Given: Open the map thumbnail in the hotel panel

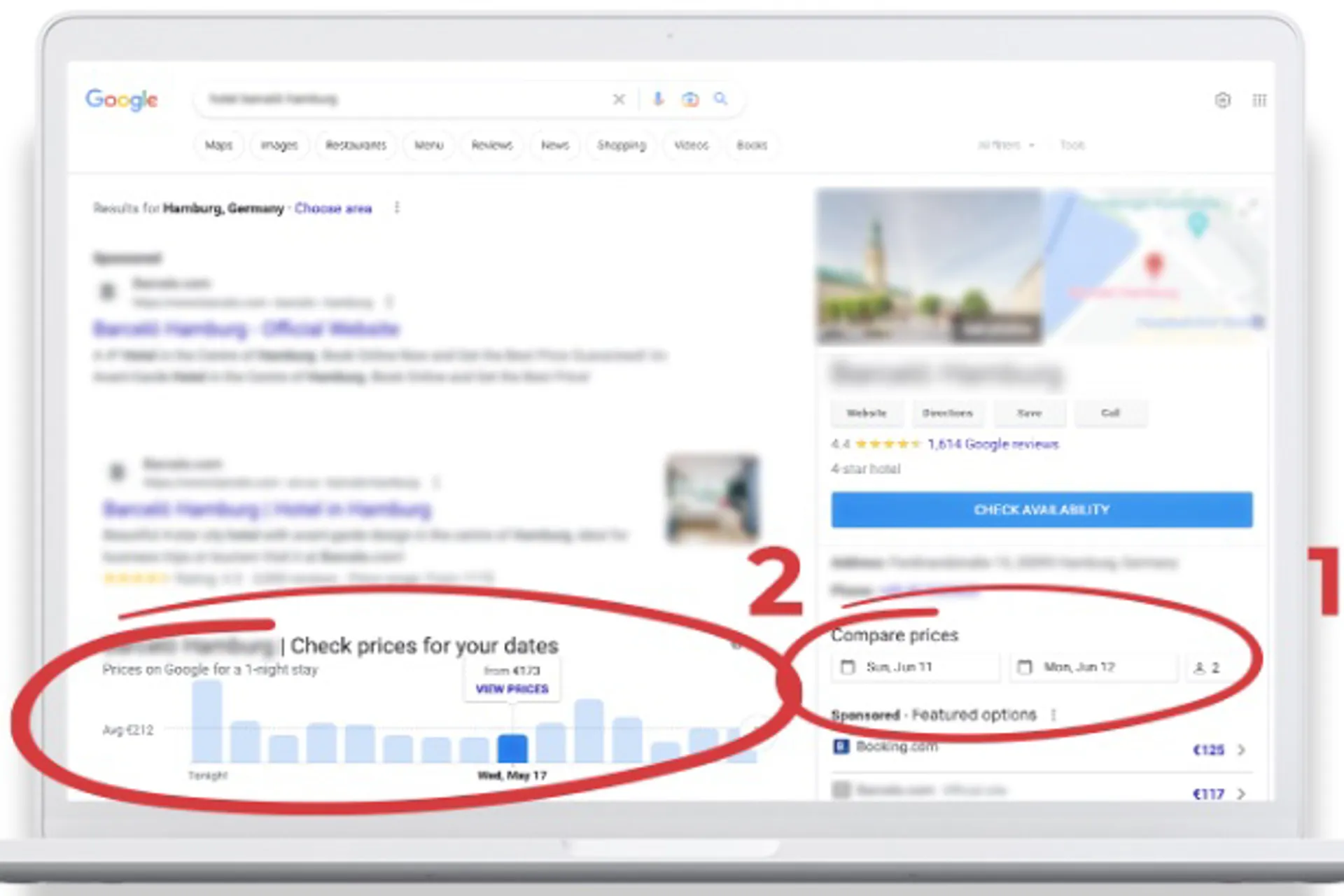Looking at the screenshot, I should [x=1155, y=266].
